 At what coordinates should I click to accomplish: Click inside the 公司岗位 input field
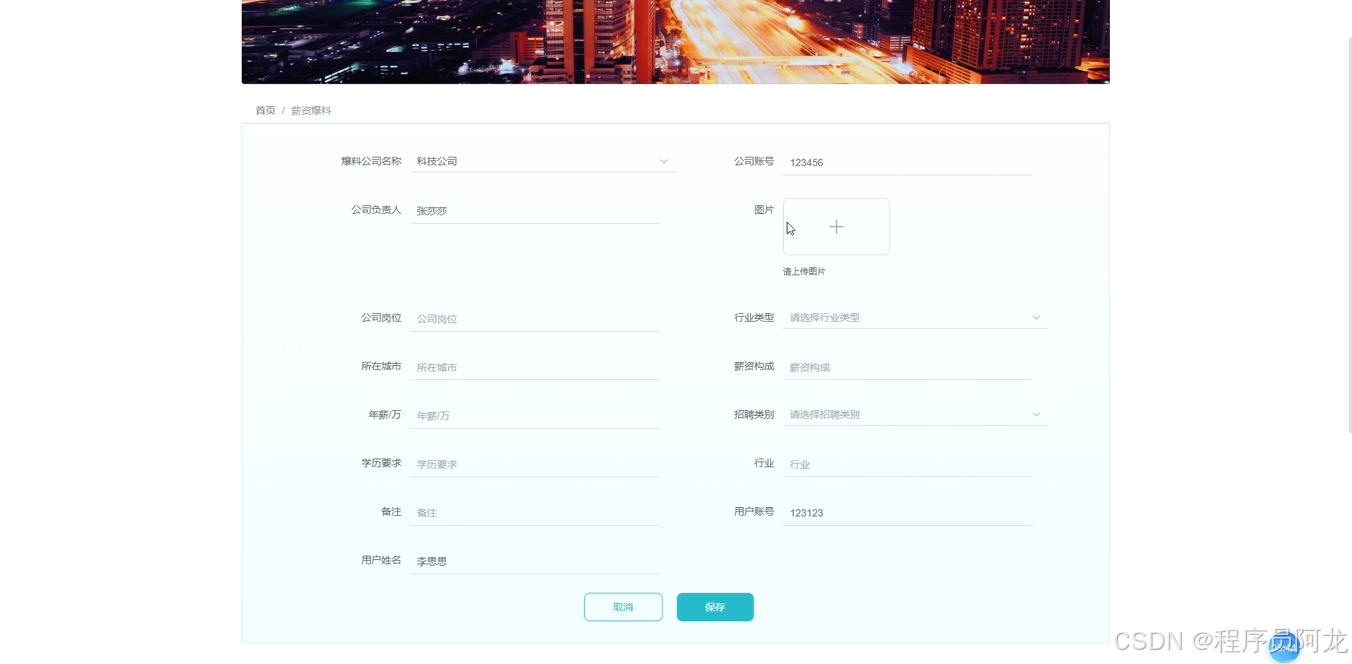click(535, 318)
